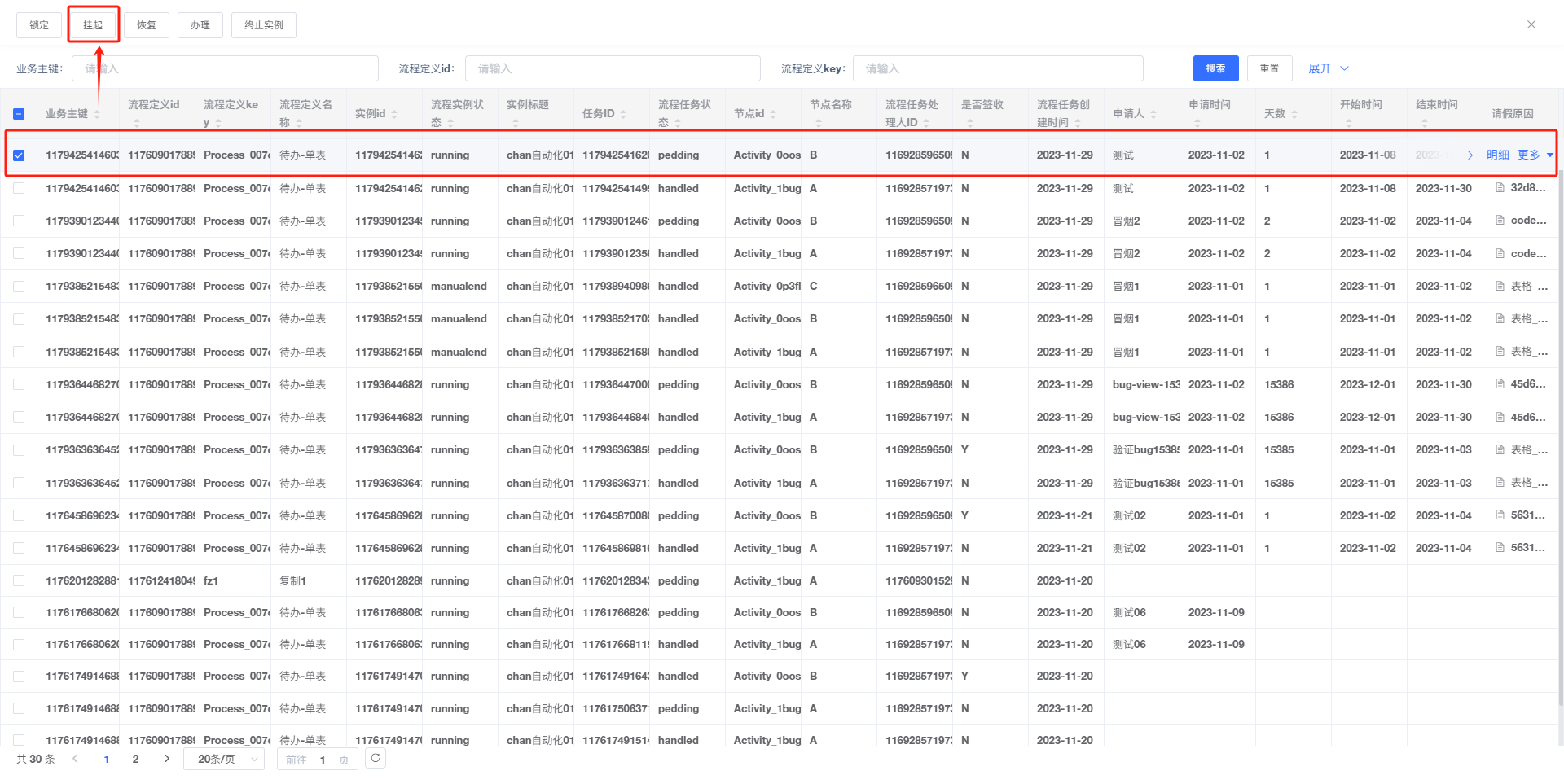1564x784 pixels.
Task: Click the 挂起 suspend button
Action: click(x=93, y=25)
